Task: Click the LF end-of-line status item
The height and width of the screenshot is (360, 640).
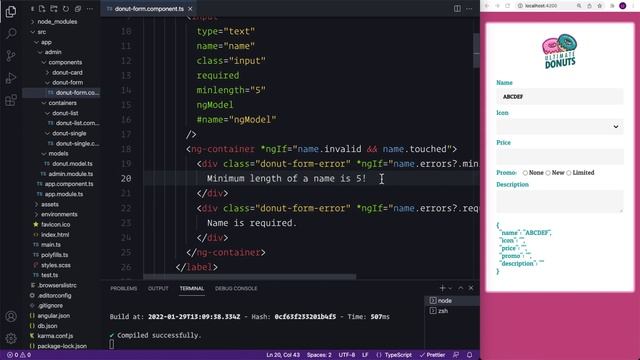Action: 365,355
